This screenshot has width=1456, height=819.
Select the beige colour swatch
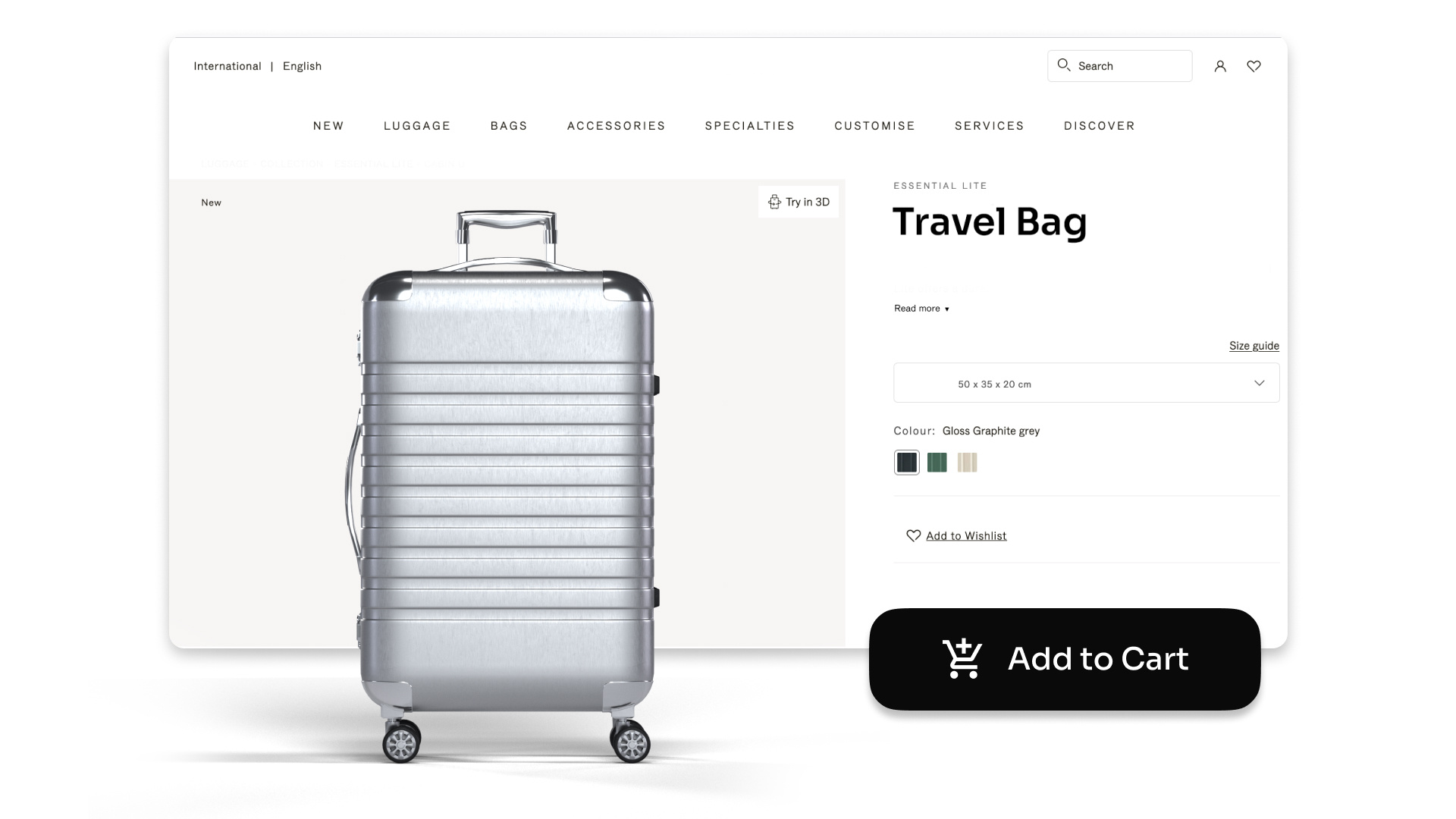click(x=967, y=462)
